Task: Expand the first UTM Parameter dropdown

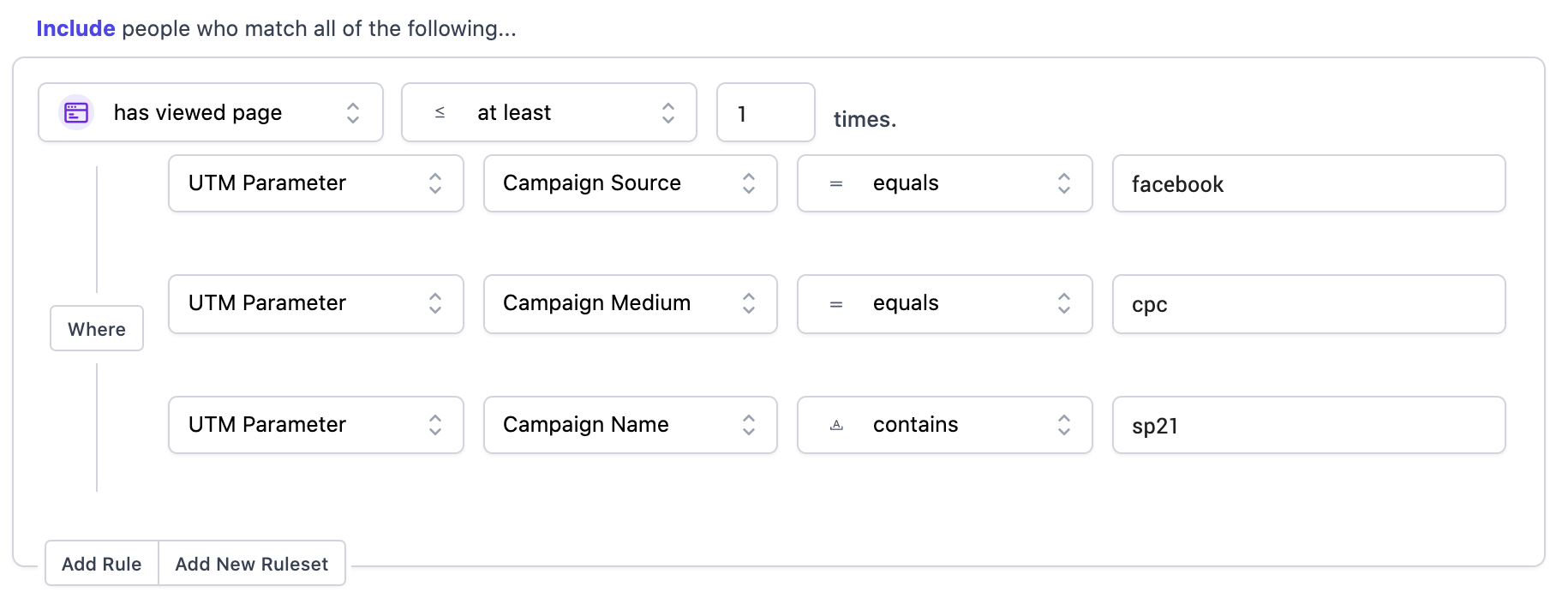Action: pyautogui.click(x=315, y=183)
